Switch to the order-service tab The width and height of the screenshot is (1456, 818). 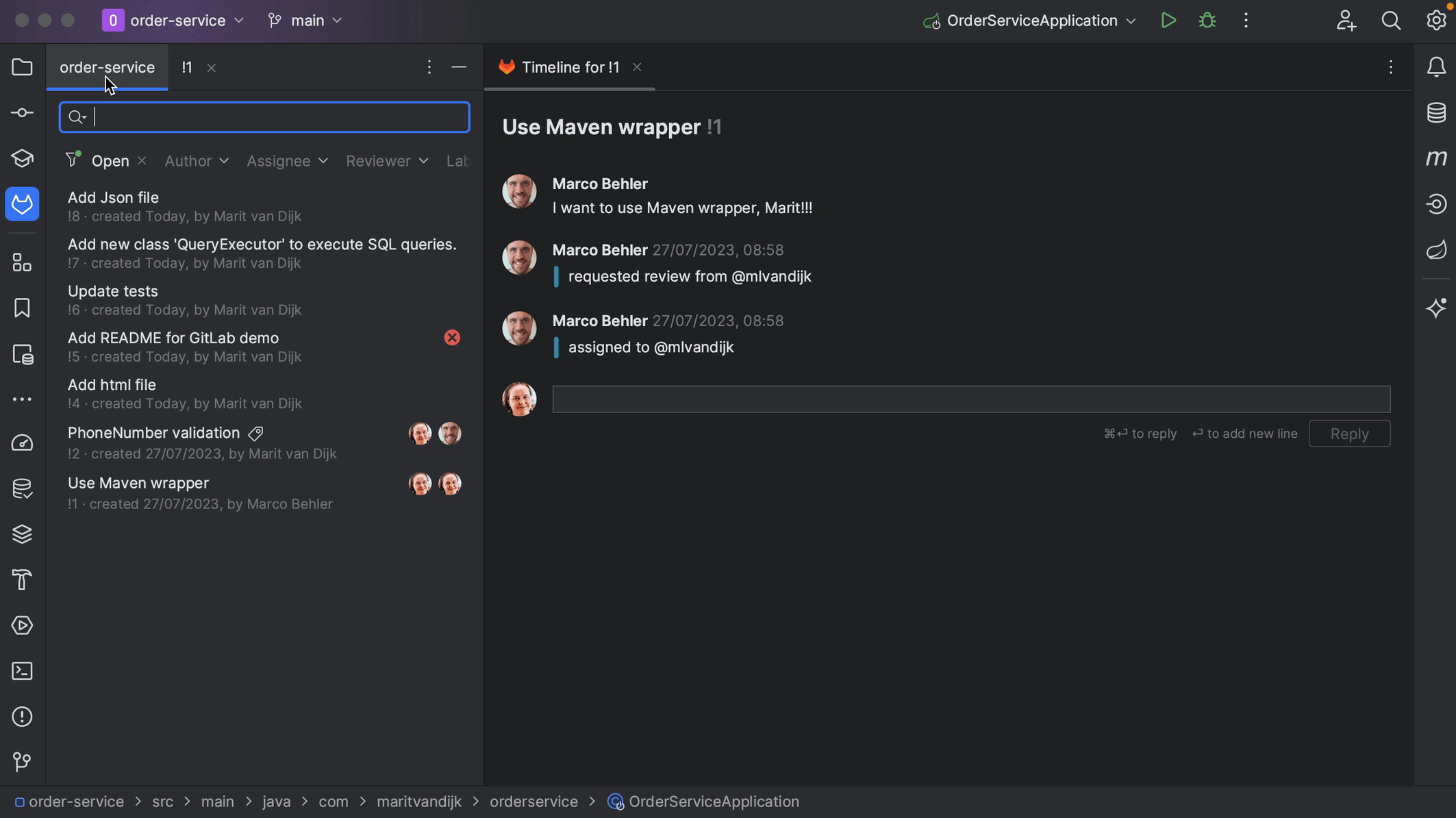pyautogui.click(x=107, y=67)
